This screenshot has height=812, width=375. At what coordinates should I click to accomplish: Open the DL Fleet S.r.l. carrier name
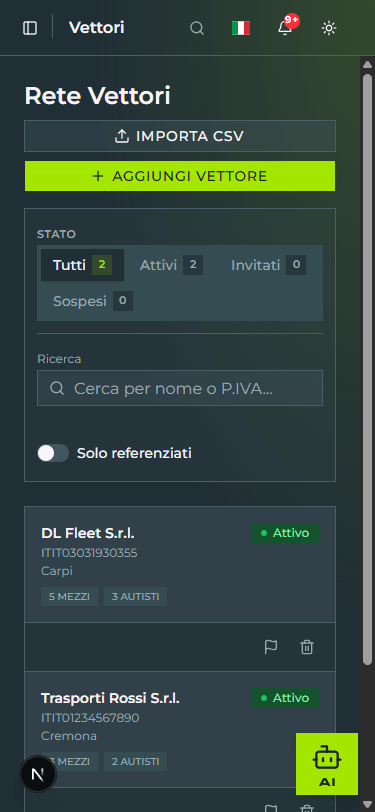88,533
